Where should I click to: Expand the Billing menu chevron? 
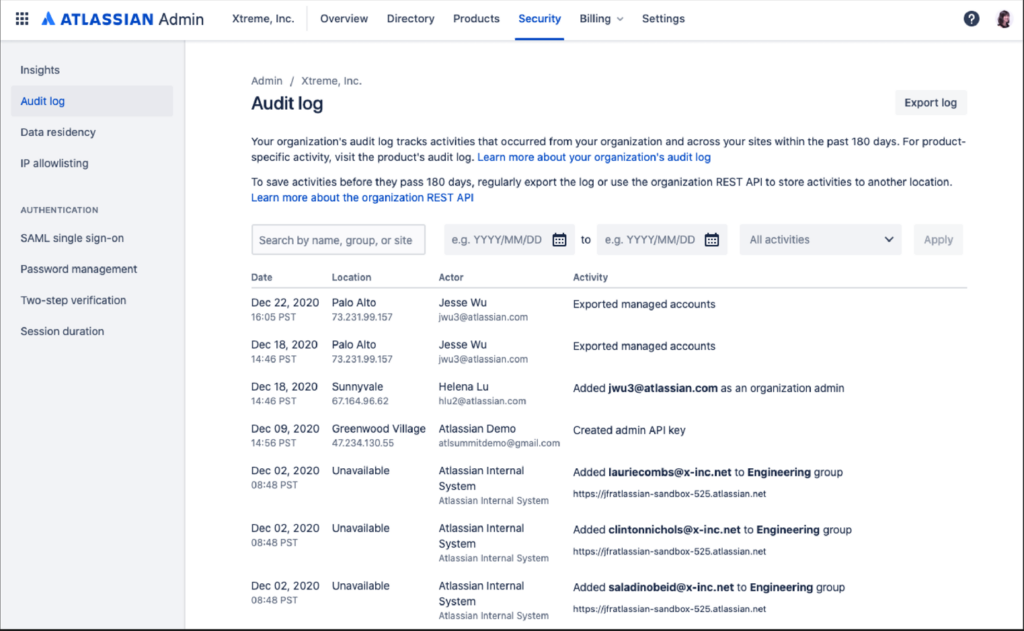point(621,18)
